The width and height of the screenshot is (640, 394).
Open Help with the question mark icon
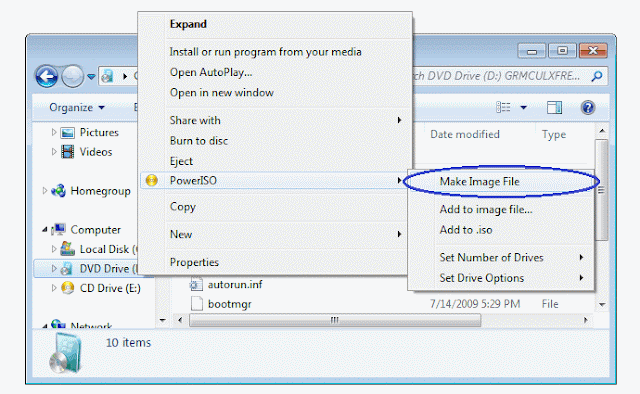[588, 107]
